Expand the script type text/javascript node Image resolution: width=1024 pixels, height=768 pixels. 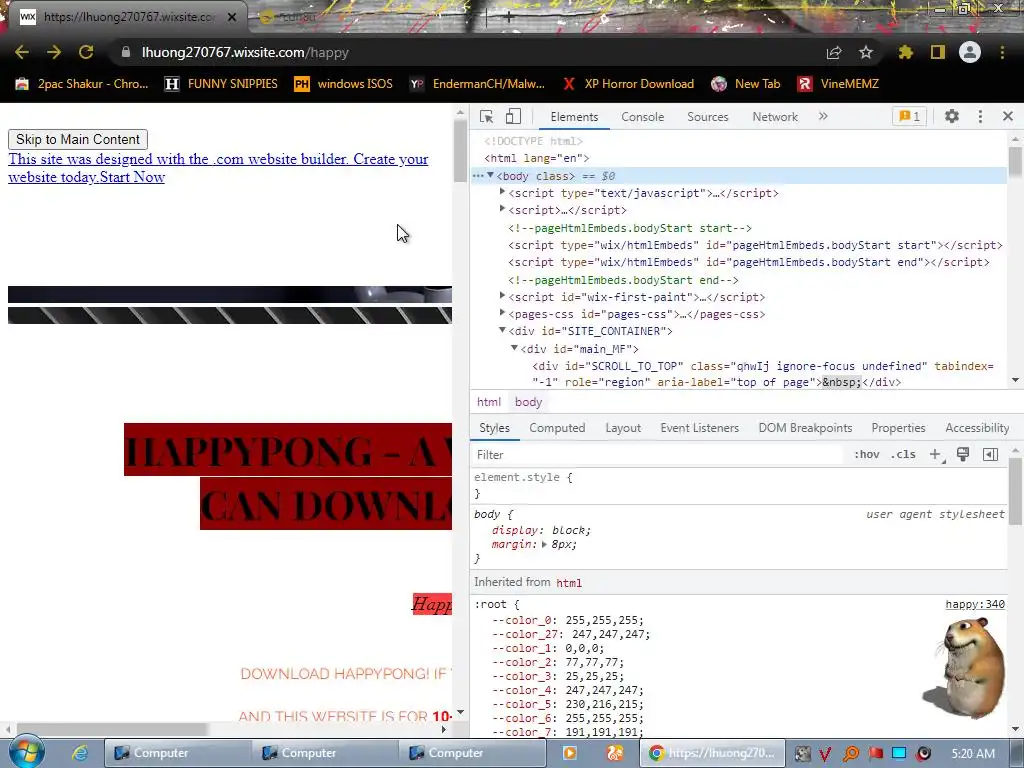(x=502, y=192)
